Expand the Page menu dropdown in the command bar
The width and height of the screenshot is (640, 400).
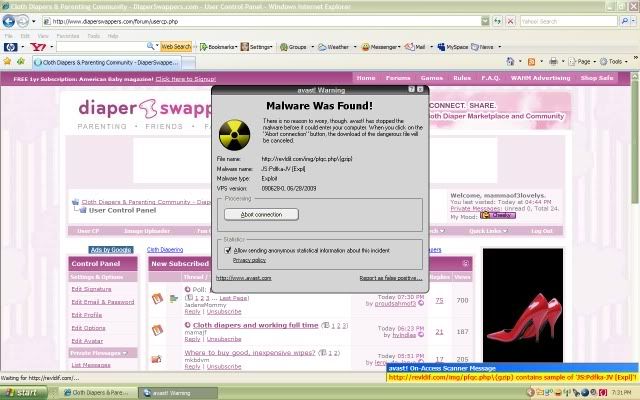tap(595, 62)
